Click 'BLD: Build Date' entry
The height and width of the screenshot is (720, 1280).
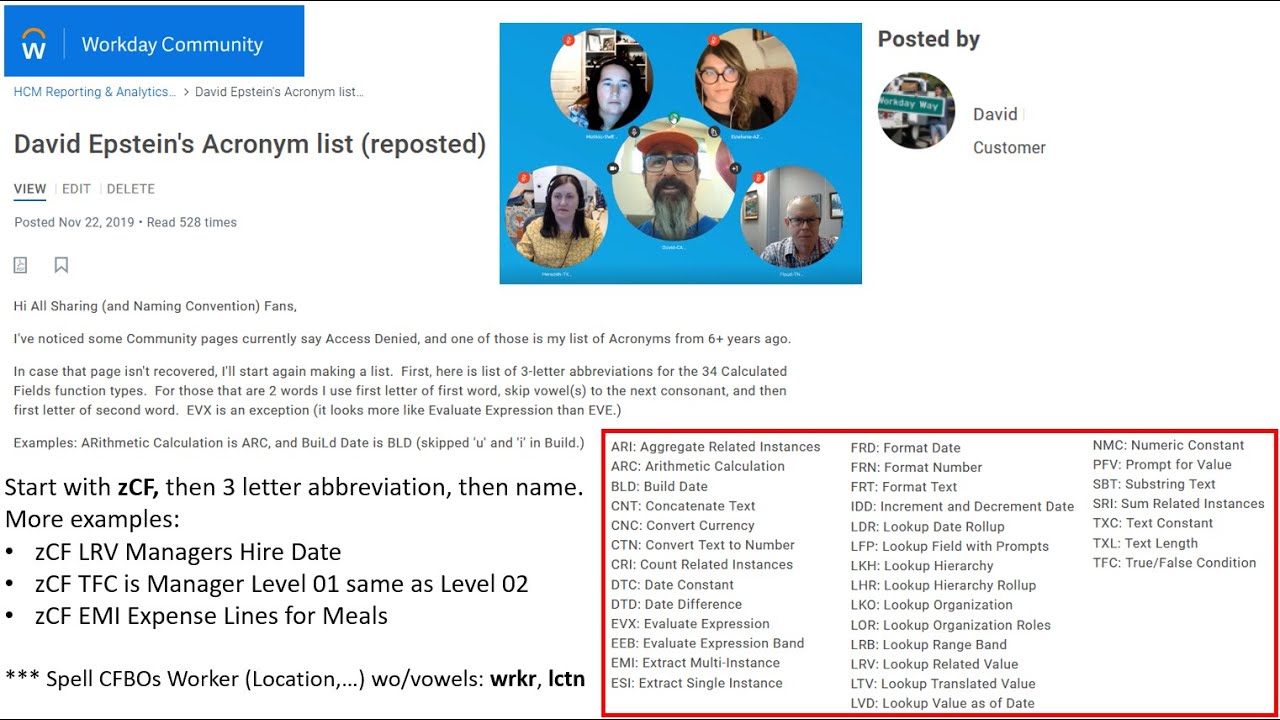coord(659,486)
